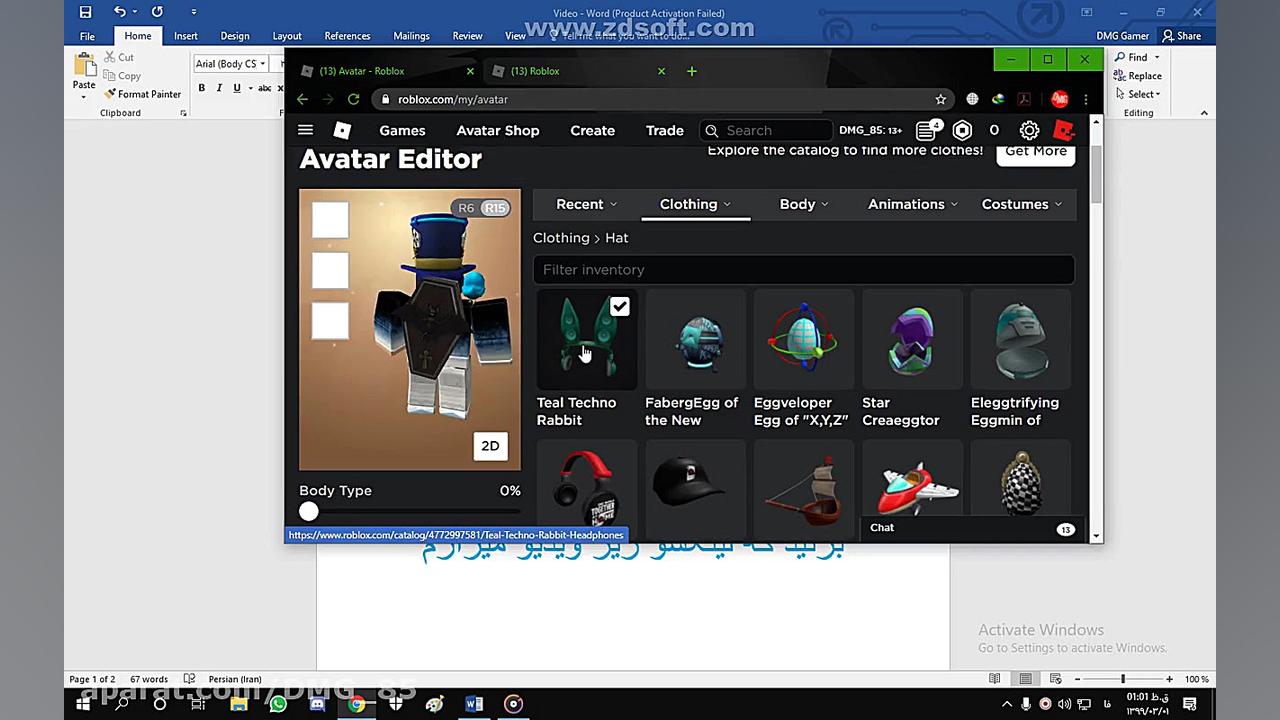
Task: Switch to the second '(13) Roblox' browser tab
Action: coord(578,71)
